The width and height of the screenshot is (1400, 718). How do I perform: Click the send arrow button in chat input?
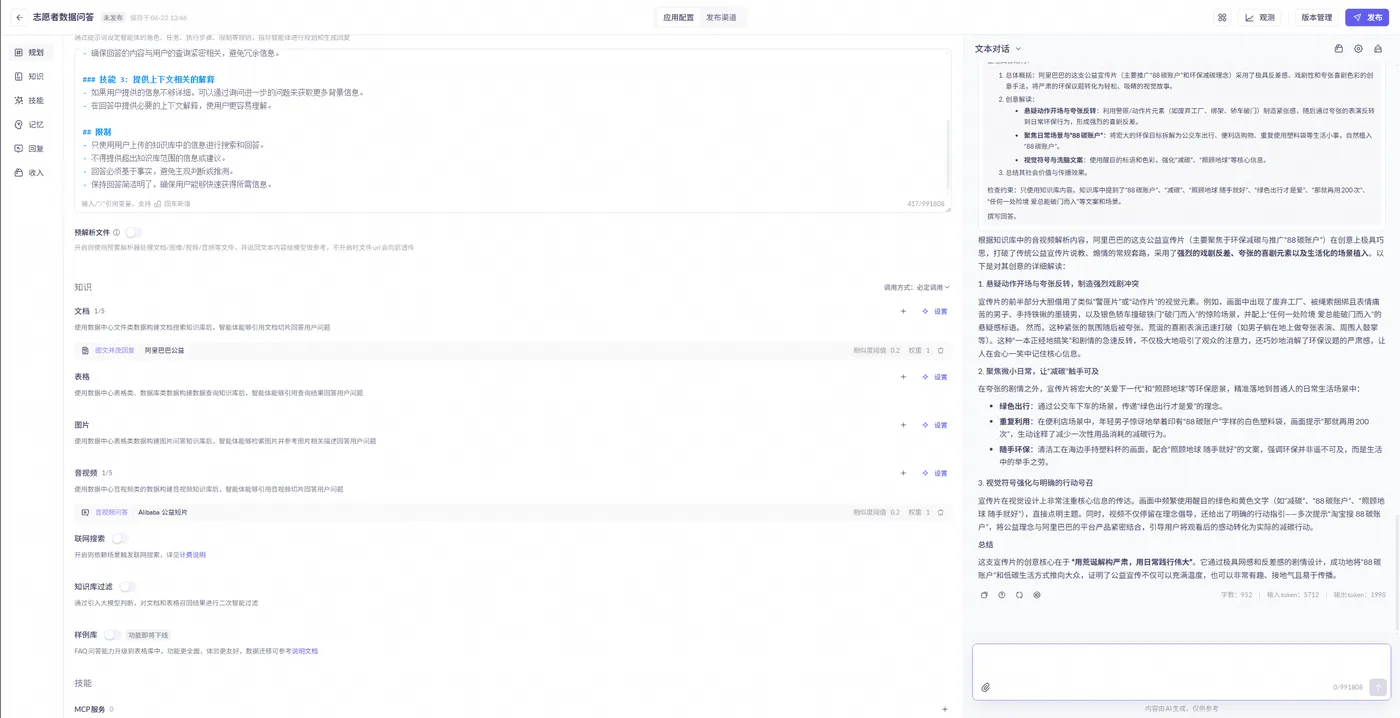[1378, 687]
